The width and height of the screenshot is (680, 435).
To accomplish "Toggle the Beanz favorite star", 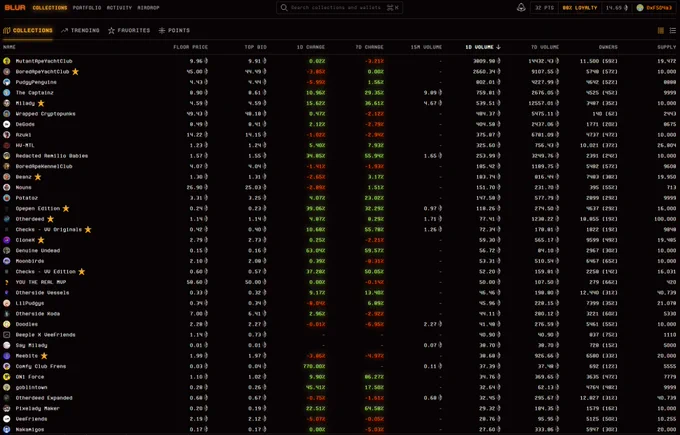I will pos(38,177).
